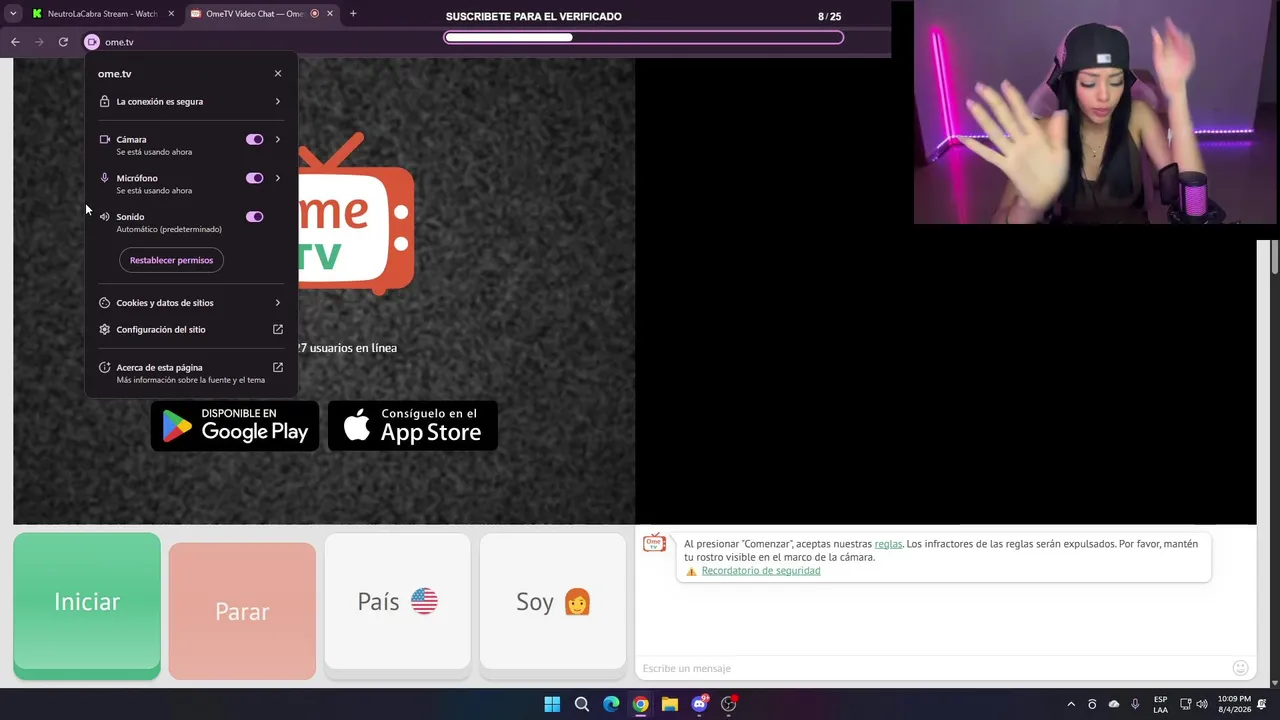Open the App Store download badge
The width and height of the screenshot is (1280, 720).
413,426
